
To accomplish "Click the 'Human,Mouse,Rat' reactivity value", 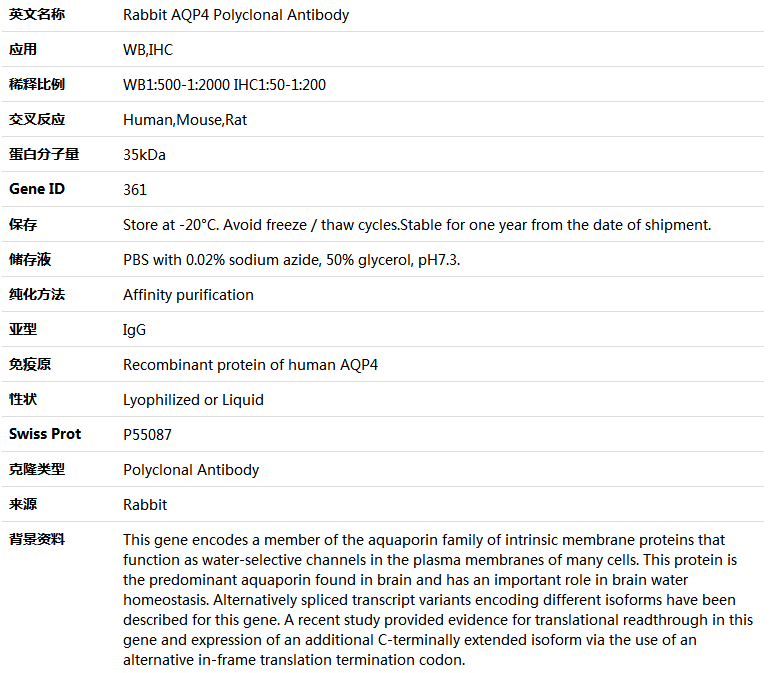I will pos(185,120).
